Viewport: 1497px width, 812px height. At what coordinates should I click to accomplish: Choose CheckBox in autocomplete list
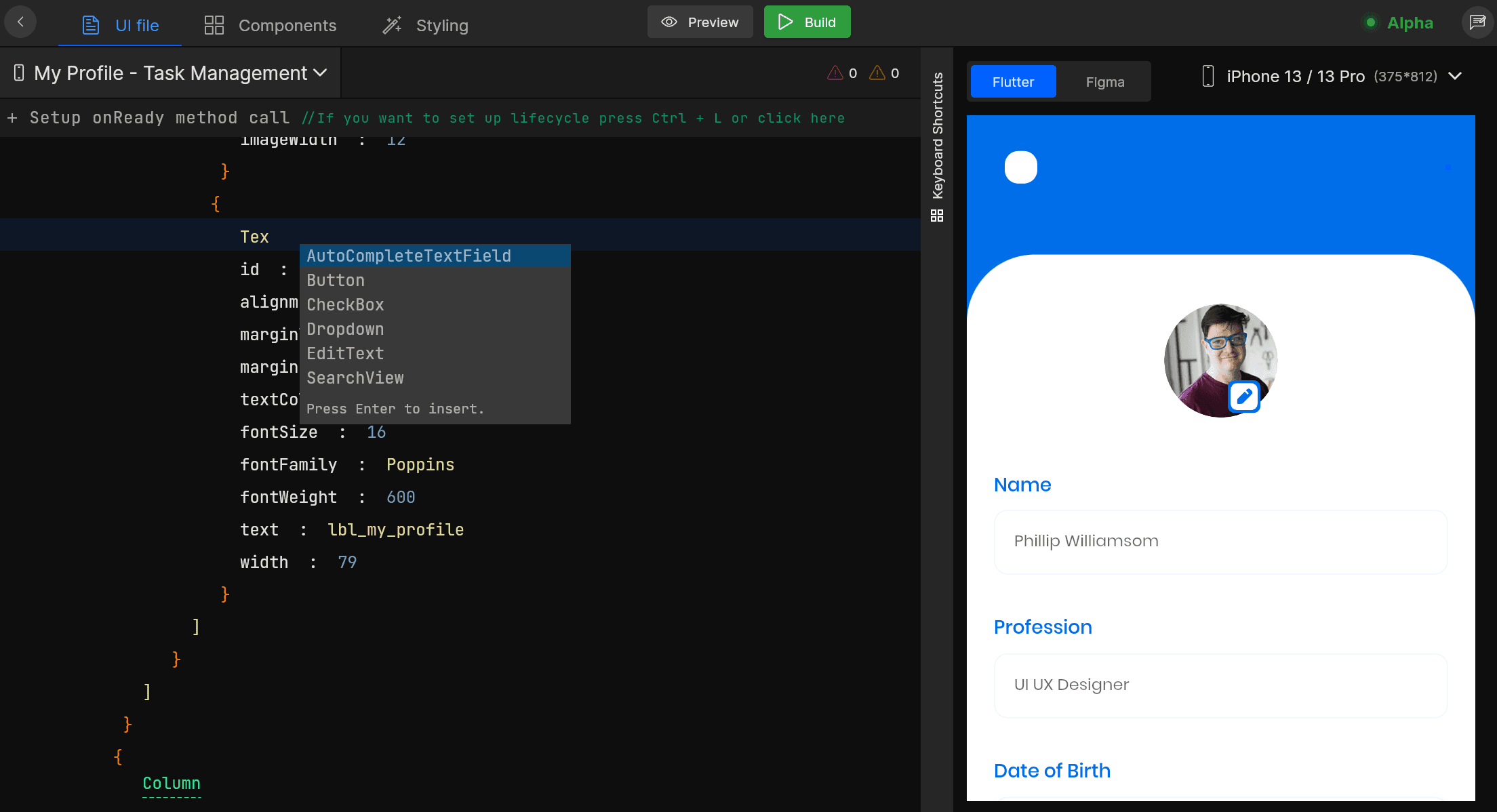435,304
